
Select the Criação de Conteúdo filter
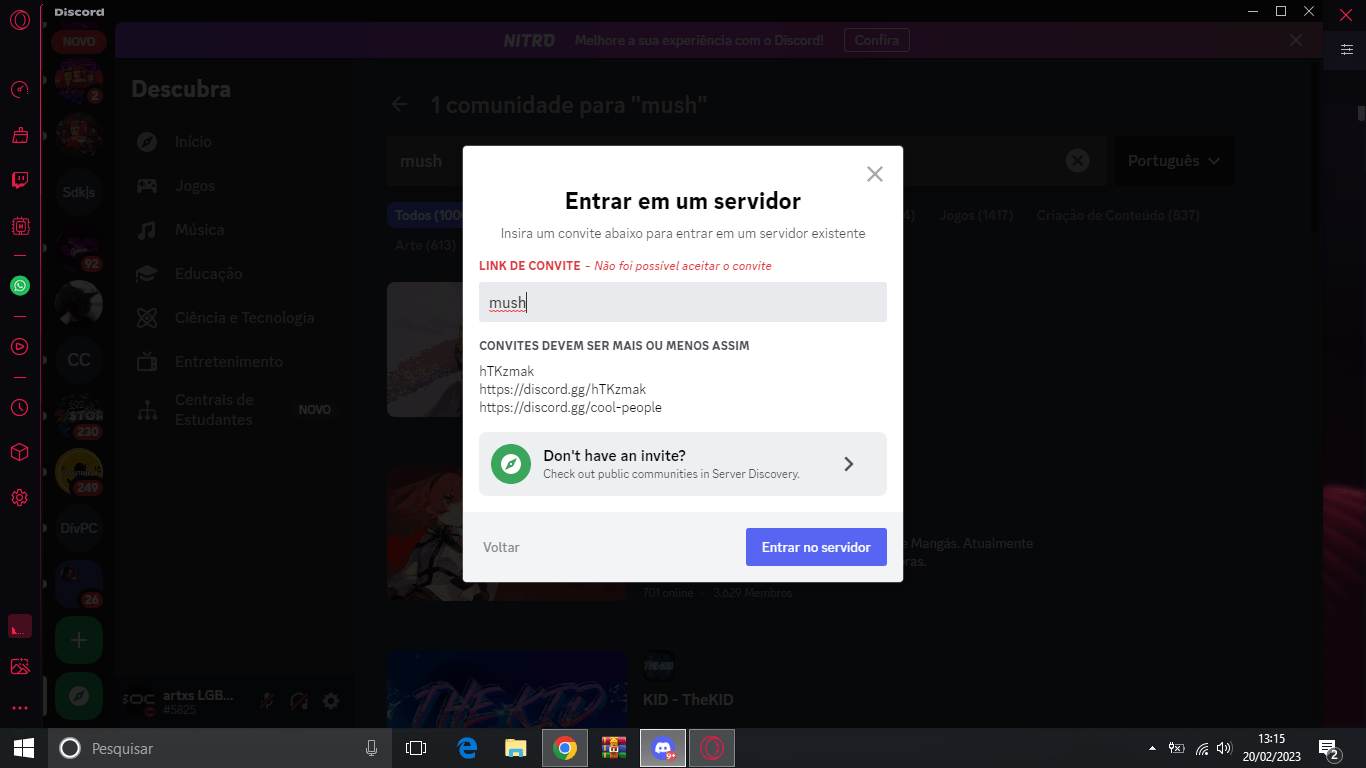[x=1118, y=215]
